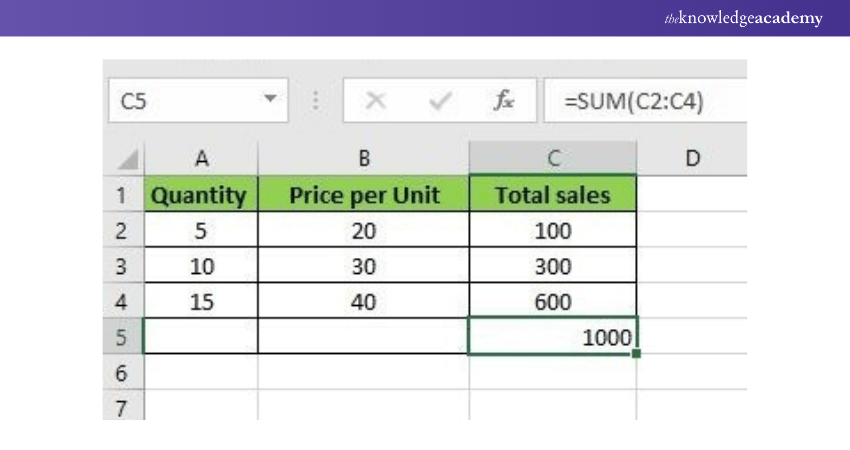Viewport: 850px width, 450px height.
Task: Select column A header
Action: click(202, 158)
